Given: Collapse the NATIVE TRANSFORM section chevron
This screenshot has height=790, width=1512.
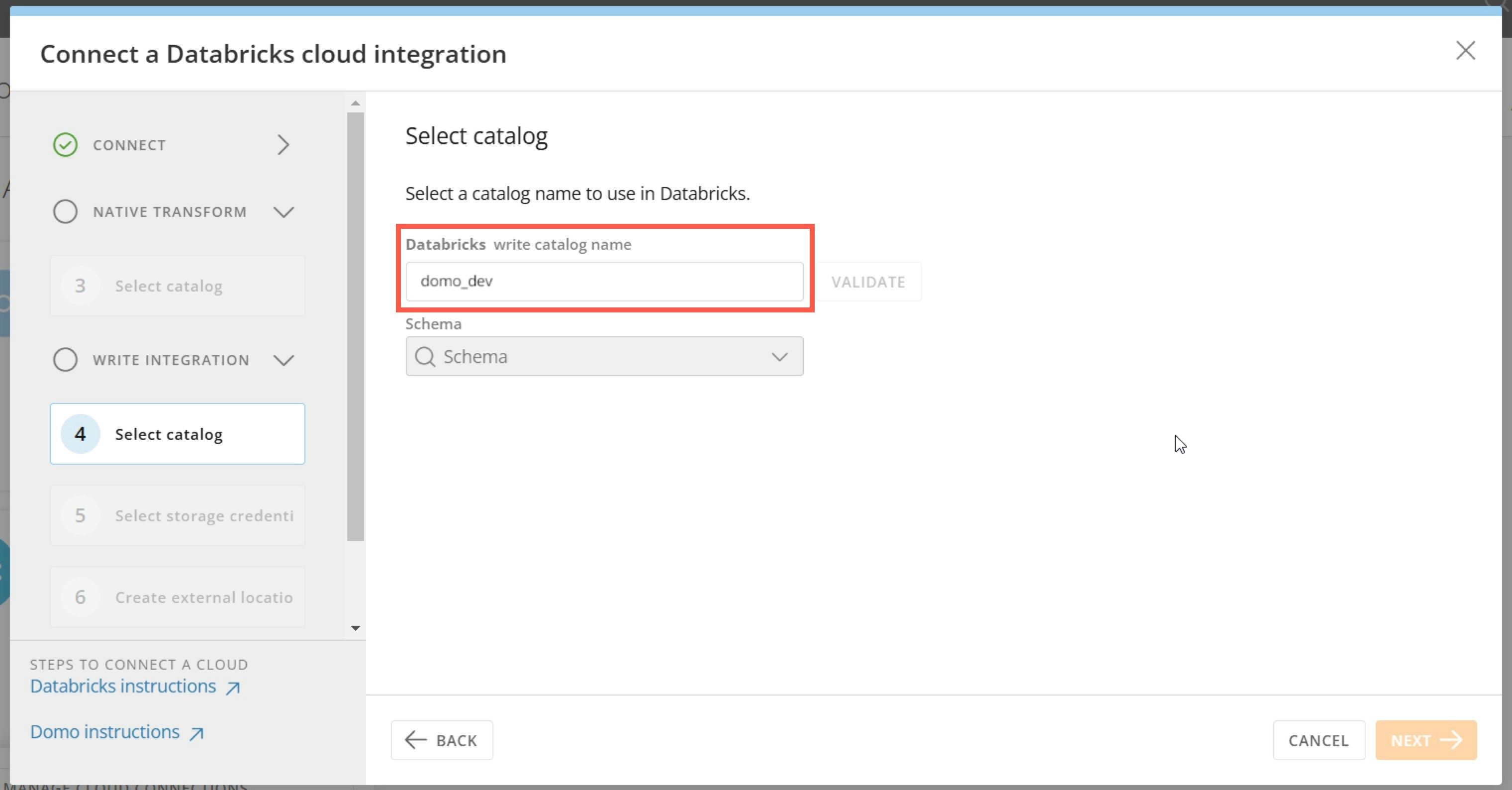Looking at the screenshot, I should (x=283, y=212).
